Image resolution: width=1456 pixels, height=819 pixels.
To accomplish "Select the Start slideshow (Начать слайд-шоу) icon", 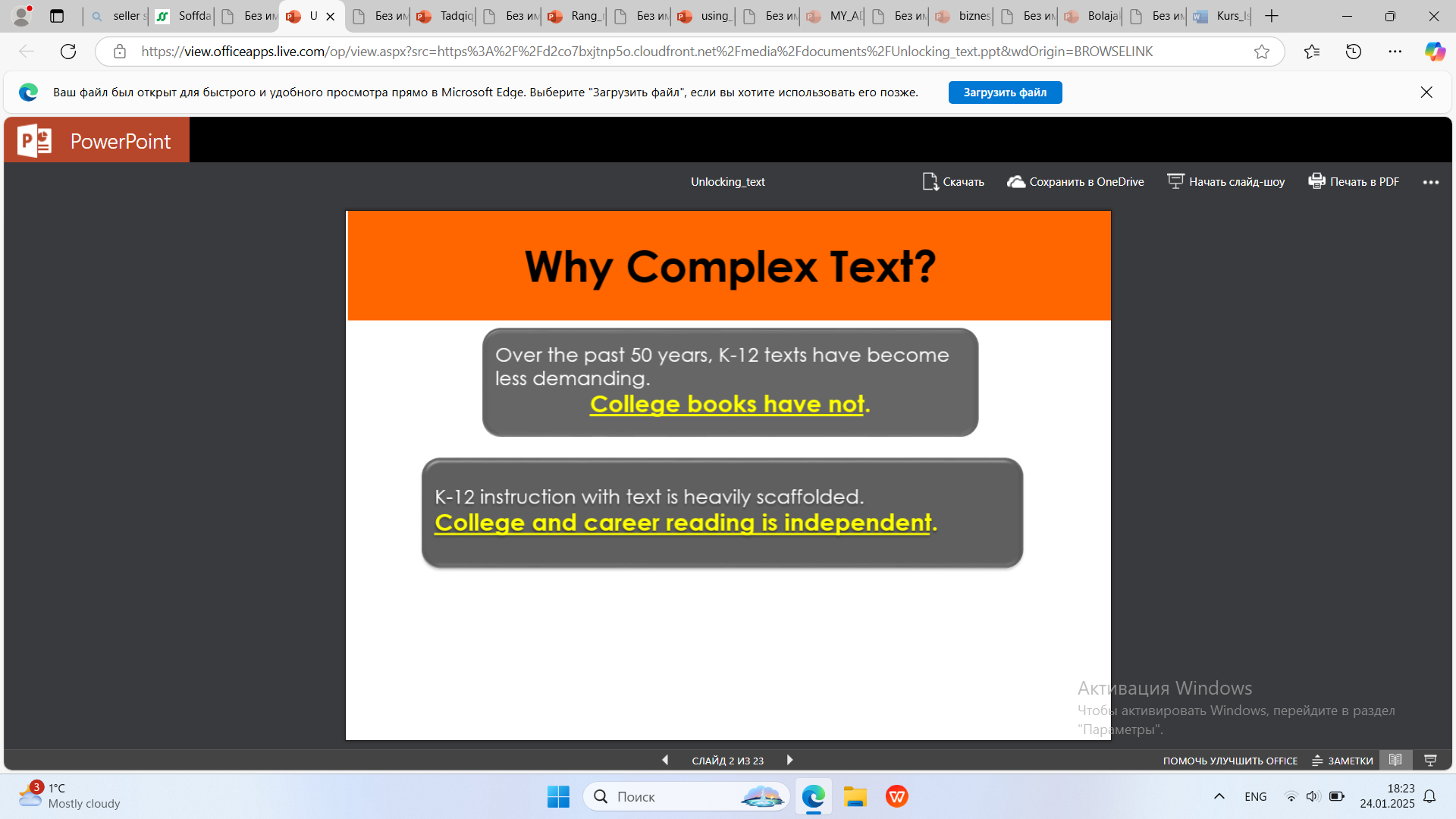I will tap(1175, 181).
